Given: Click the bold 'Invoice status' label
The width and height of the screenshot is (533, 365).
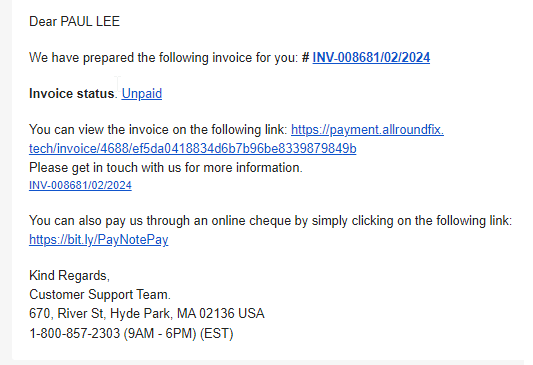Looking at the screenshot, I should click(71, 93).
